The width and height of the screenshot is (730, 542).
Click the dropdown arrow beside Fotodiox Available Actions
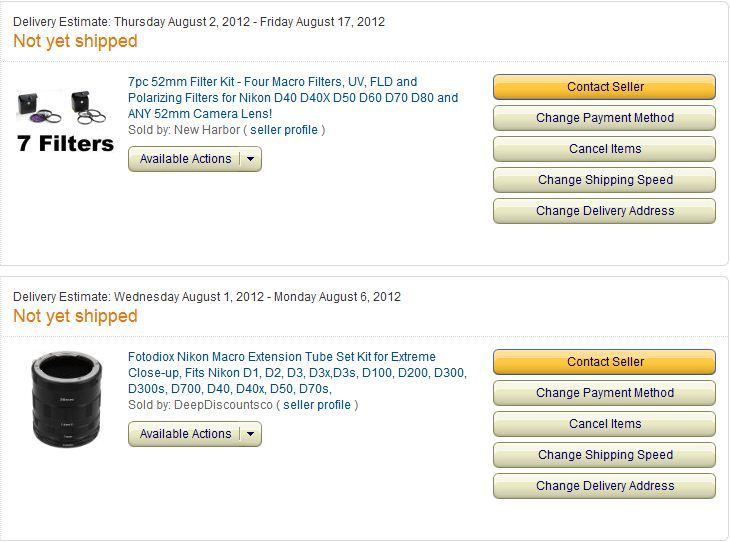tap(250, 434)
